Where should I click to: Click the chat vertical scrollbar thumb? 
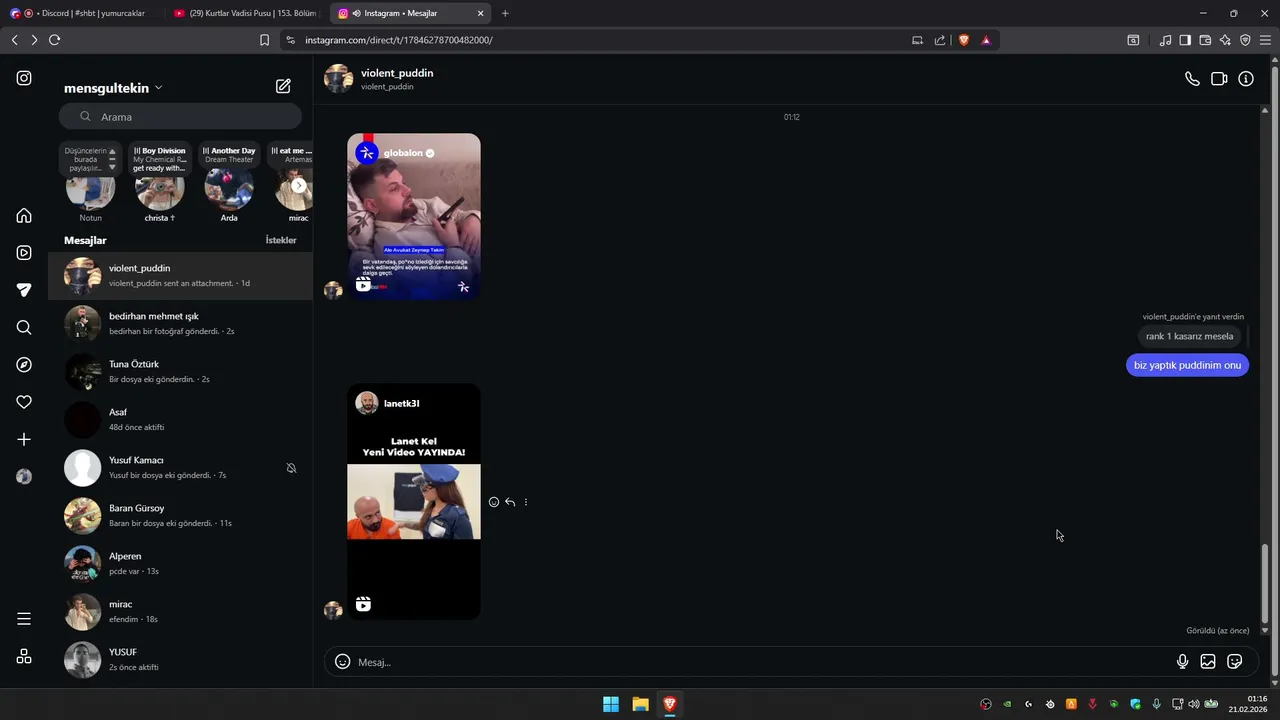tap(1265, 585)
